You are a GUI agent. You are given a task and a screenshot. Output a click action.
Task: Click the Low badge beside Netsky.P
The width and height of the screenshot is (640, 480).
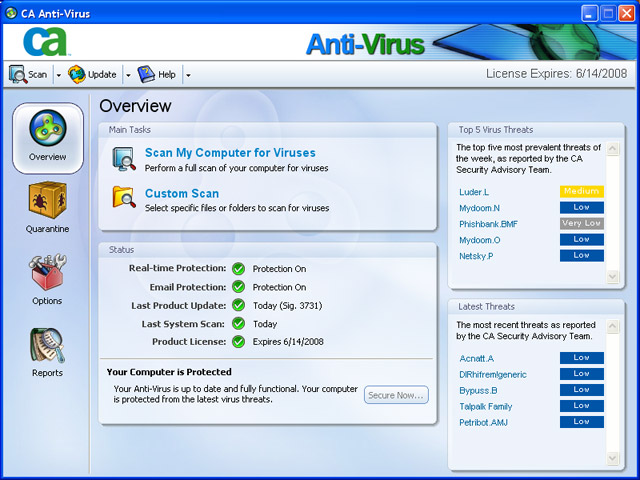pos(582,256)
